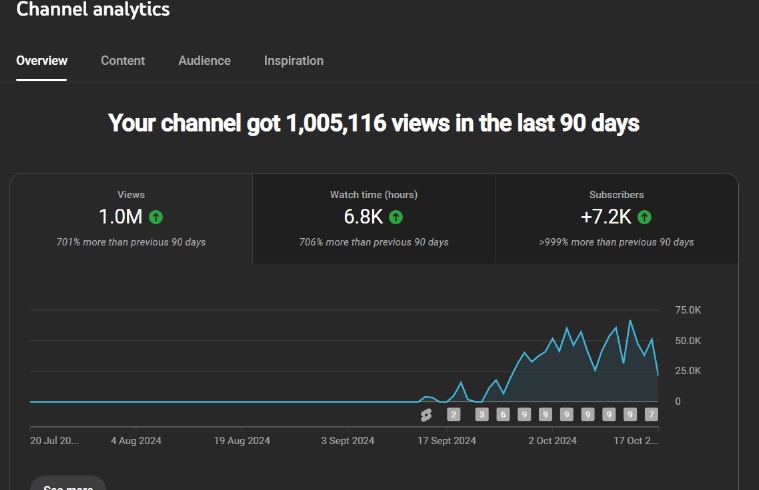The image size is (759, 490).
Task: Click the See more button
Action: pyautogui.click(x=68, y=484)
